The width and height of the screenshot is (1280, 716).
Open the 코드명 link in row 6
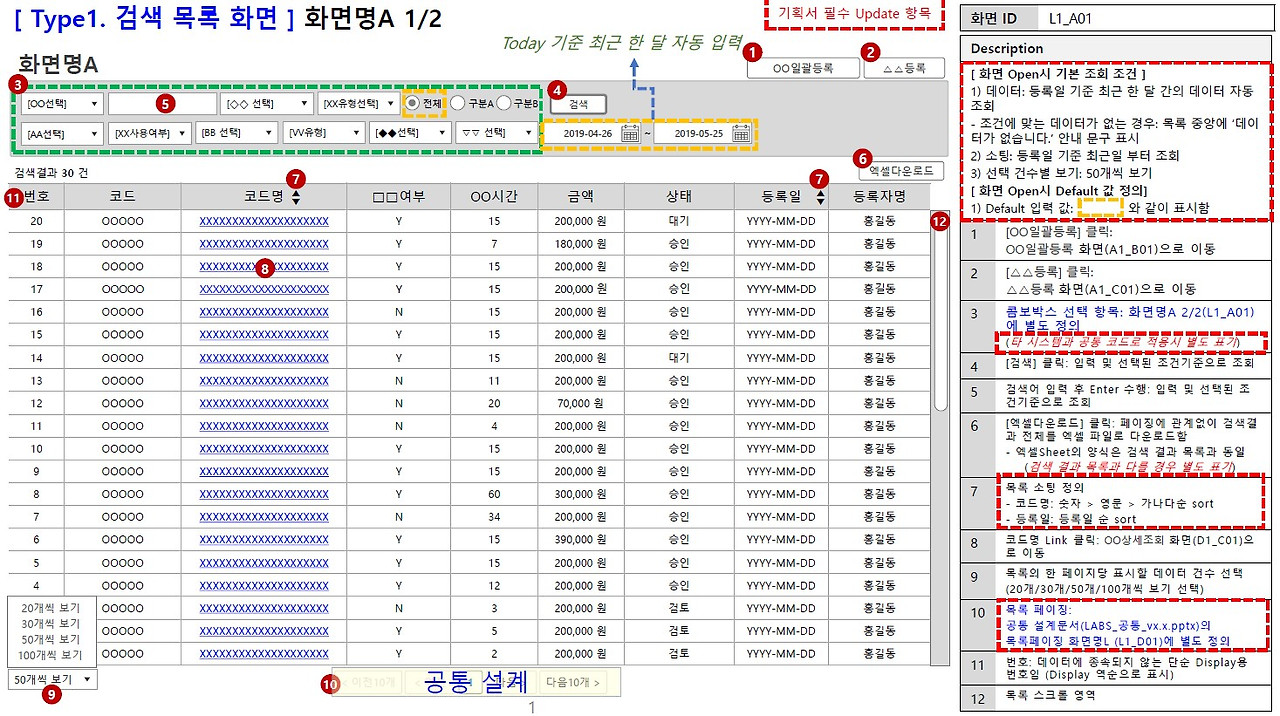pyautogui.click(x=264, y=540)
